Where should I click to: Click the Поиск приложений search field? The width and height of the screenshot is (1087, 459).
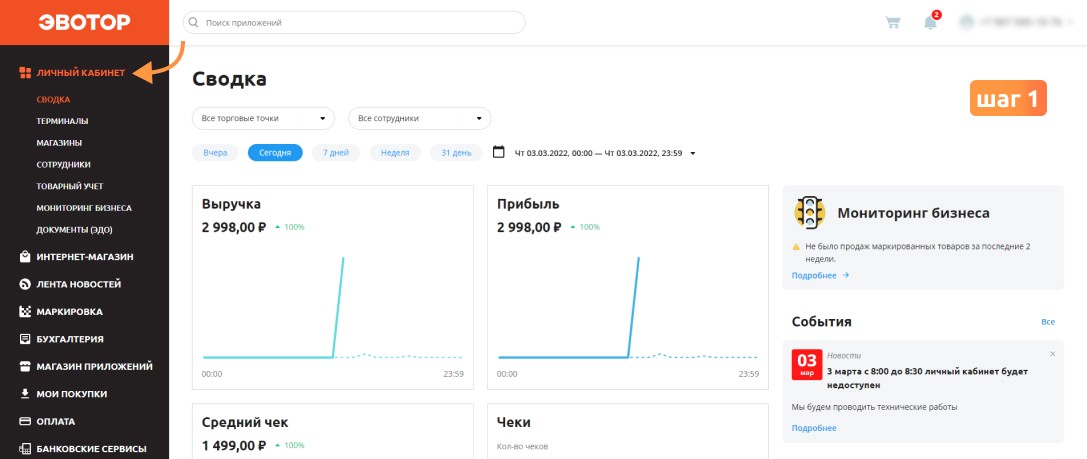[x=354, y=23]
